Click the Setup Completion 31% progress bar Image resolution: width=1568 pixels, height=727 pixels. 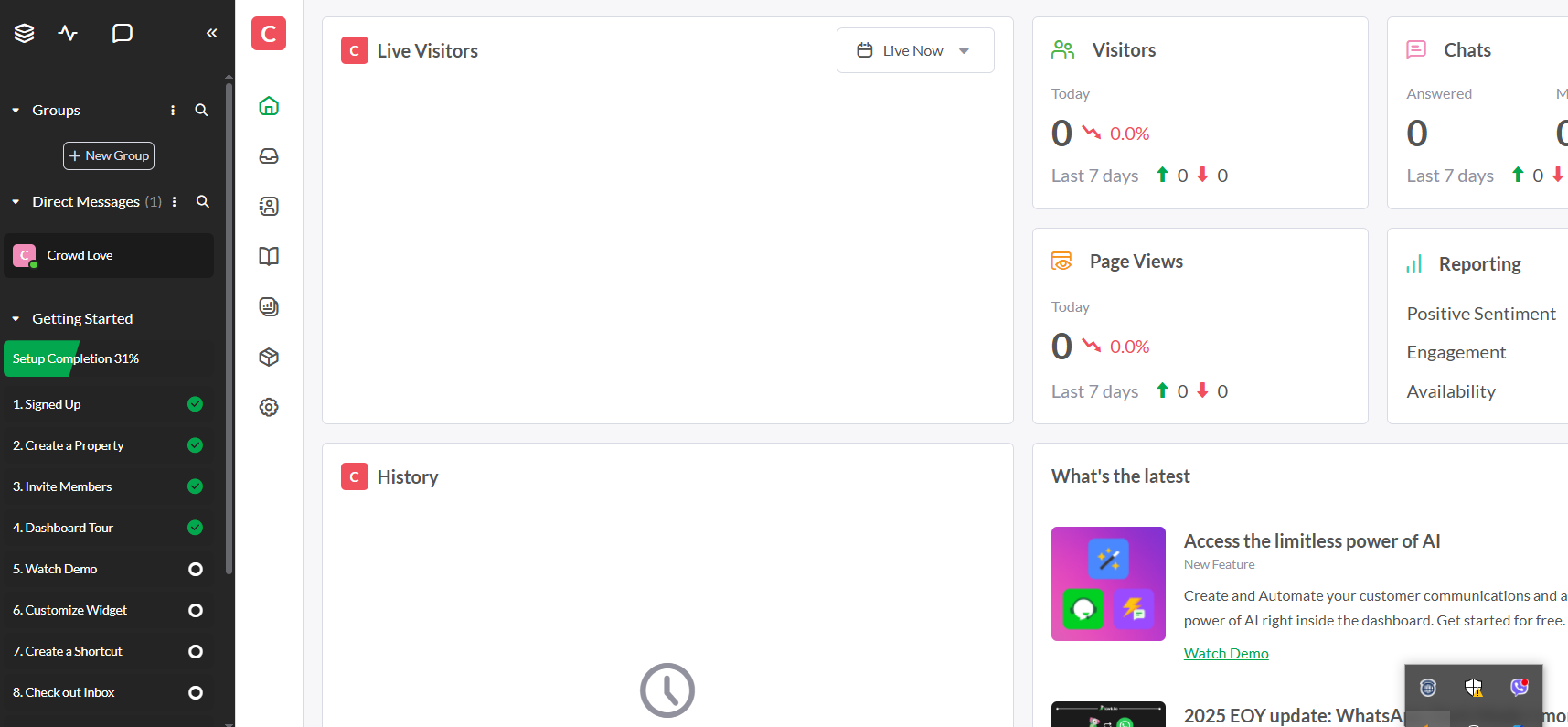click(109, 358)
